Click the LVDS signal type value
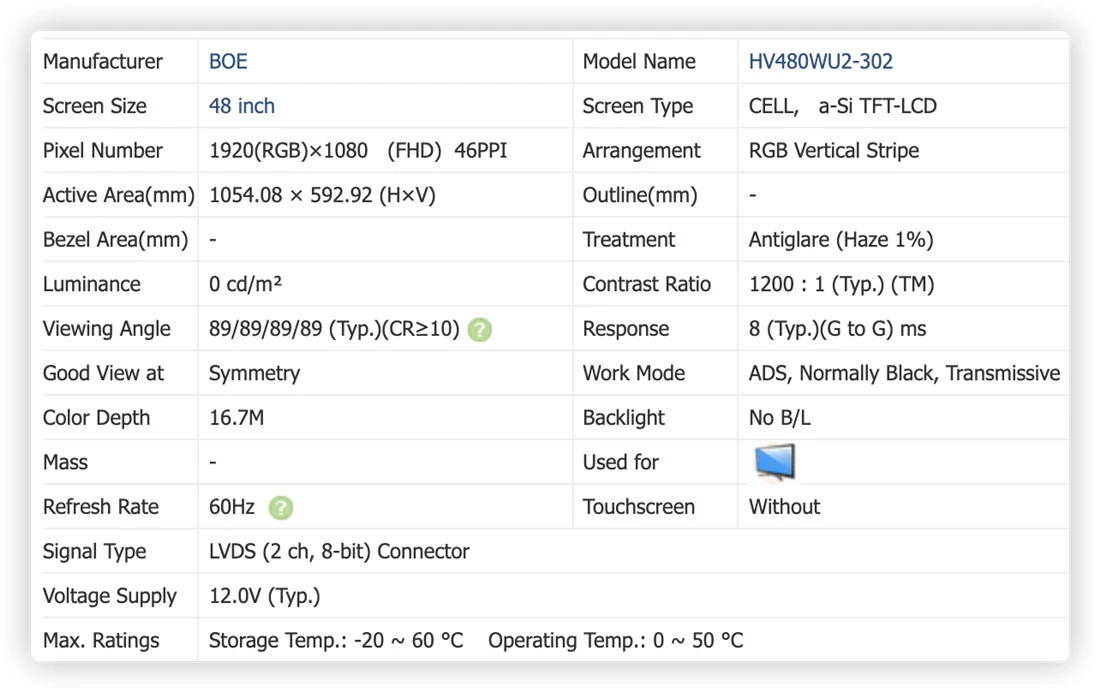Image resolution: width=1100 pixels, height=692 pixels. click(339, 552)
